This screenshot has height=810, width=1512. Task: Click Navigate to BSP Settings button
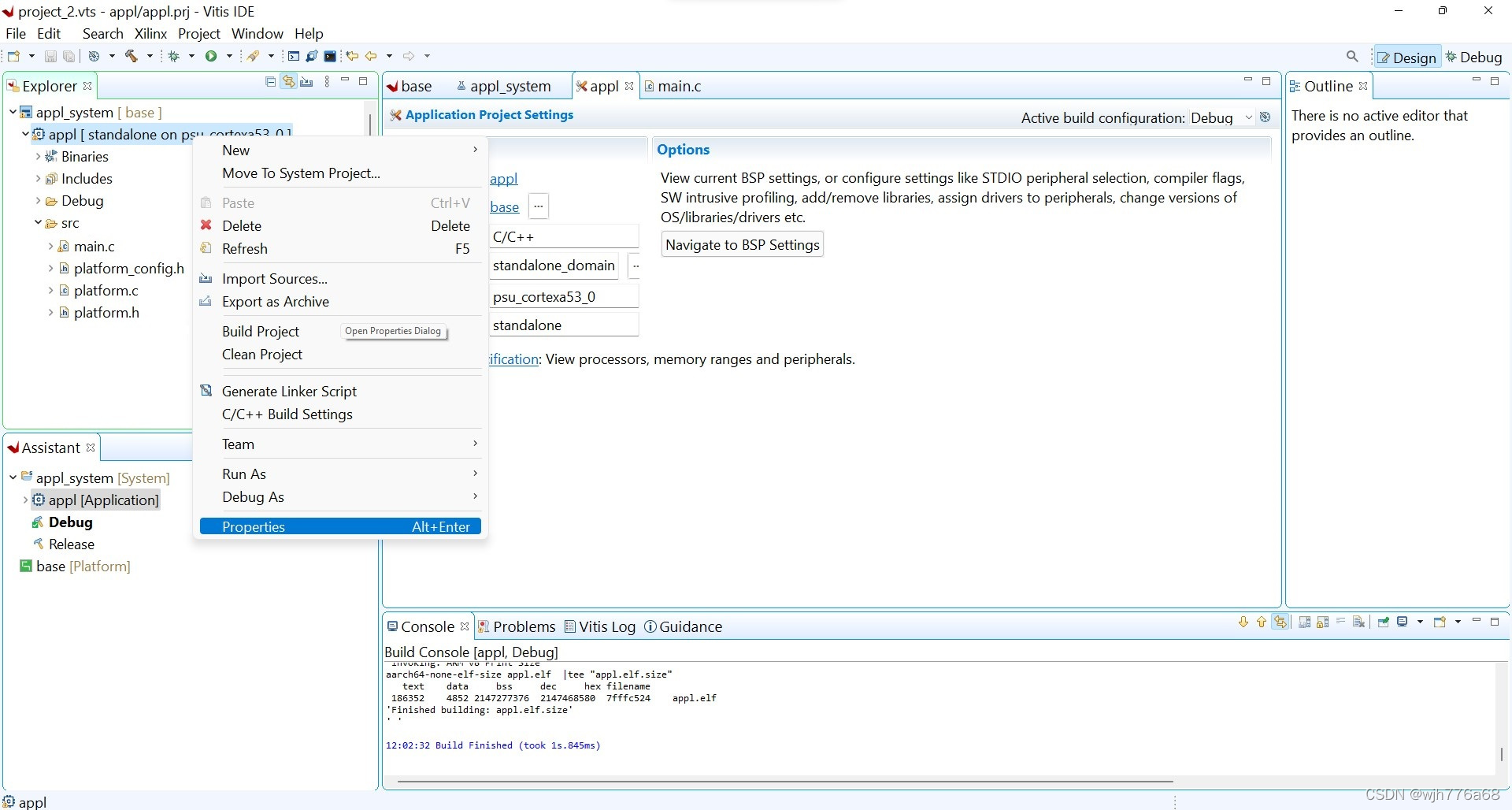pyautogui.click(x=743, y=244)
